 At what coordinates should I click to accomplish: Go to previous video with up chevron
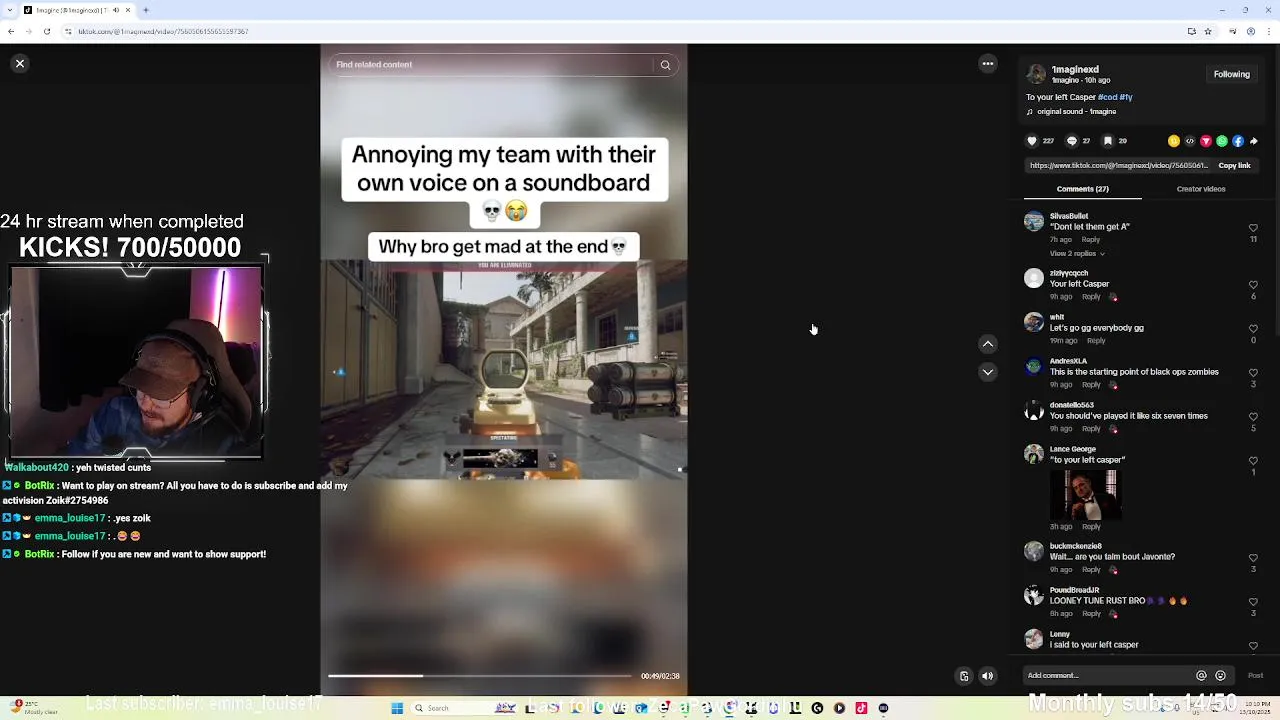click(988, 344)
